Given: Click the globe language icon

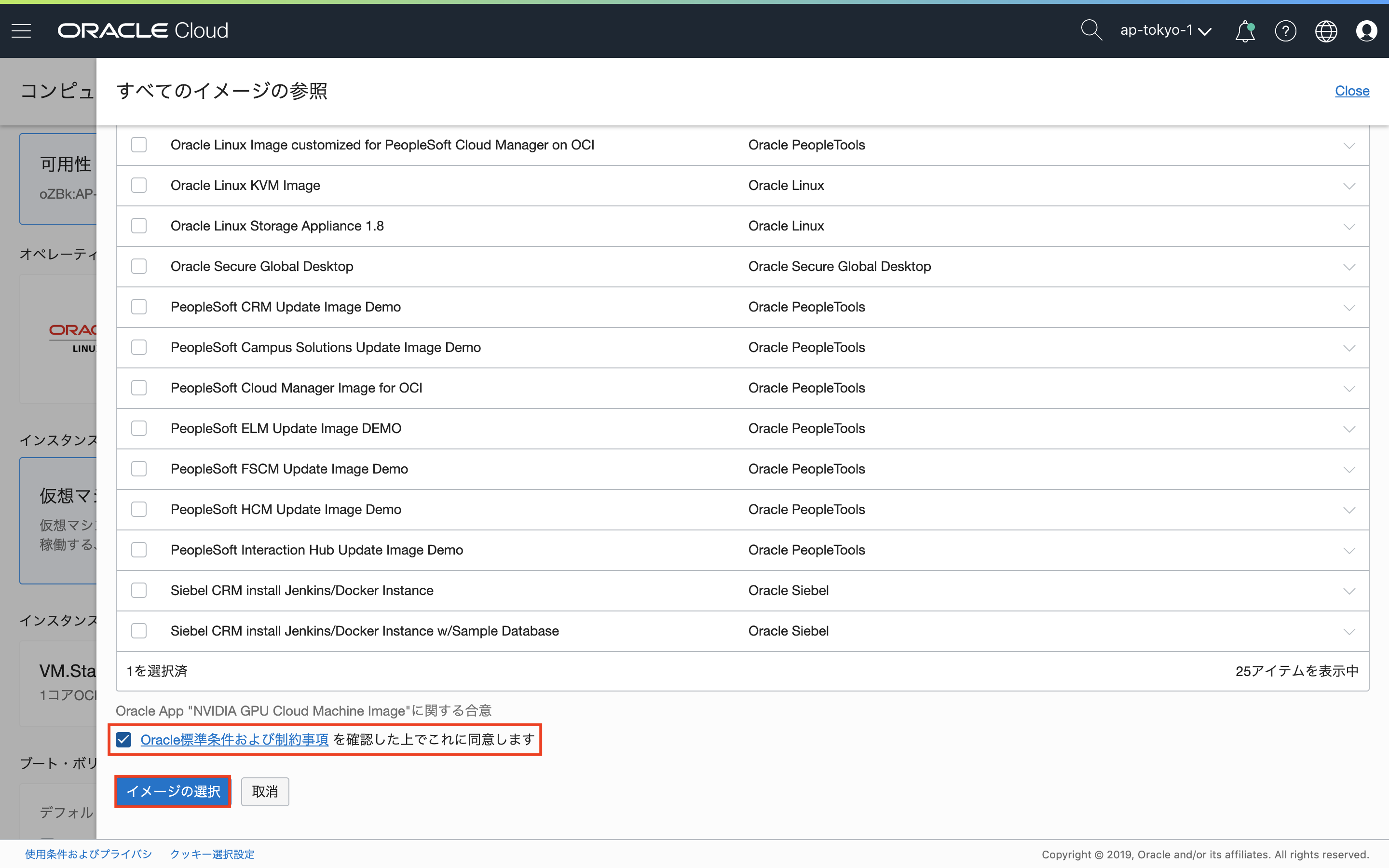Looking at the screenshot, I should coord(1326,31).
